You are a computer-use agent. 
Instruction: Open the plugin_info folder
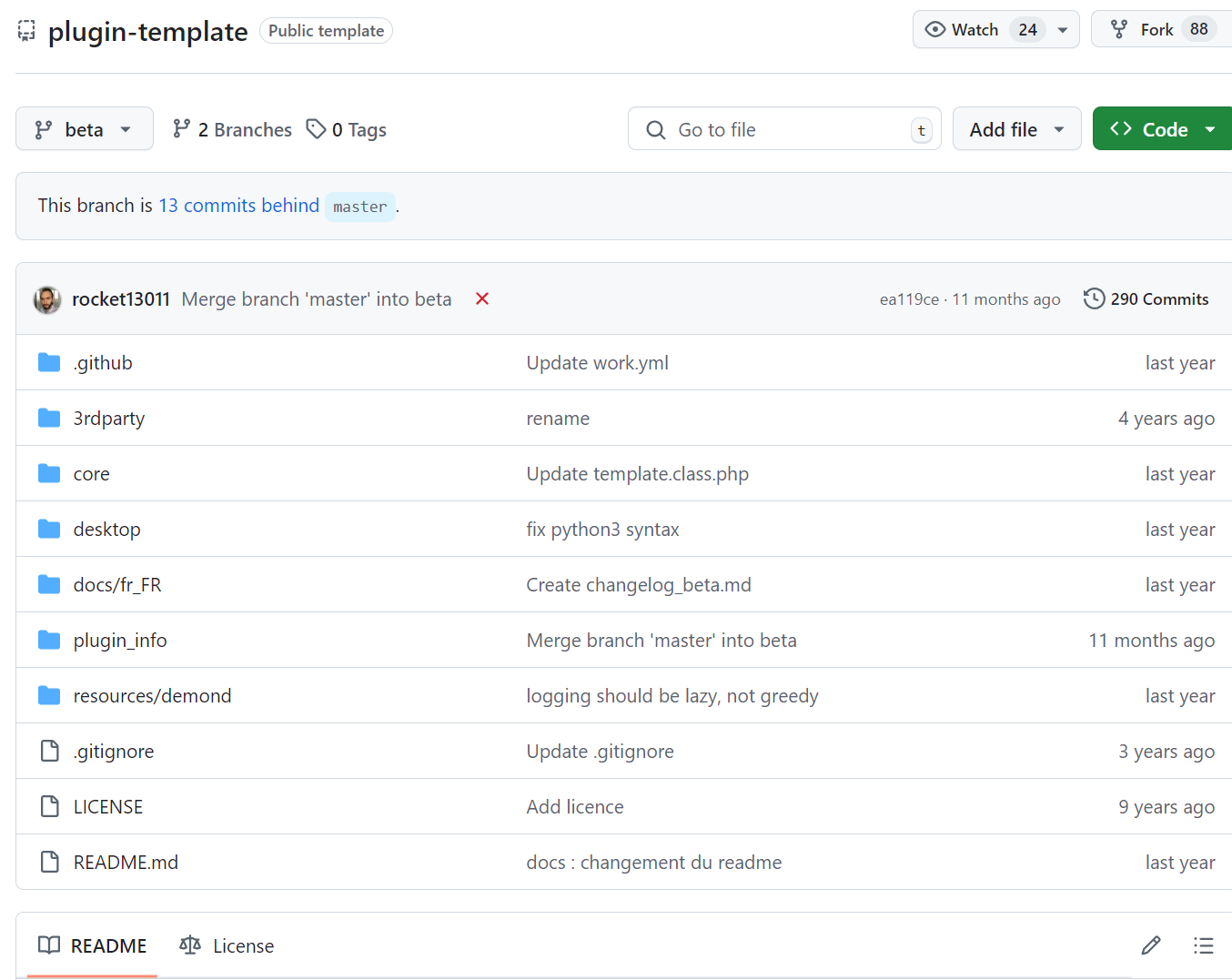[120, 641]
